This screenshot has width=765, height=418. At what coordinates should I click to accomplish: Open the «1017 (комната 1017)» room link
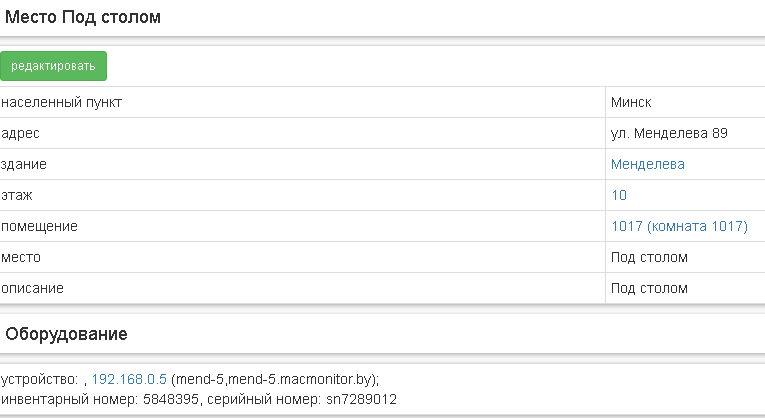coord(679,226)
